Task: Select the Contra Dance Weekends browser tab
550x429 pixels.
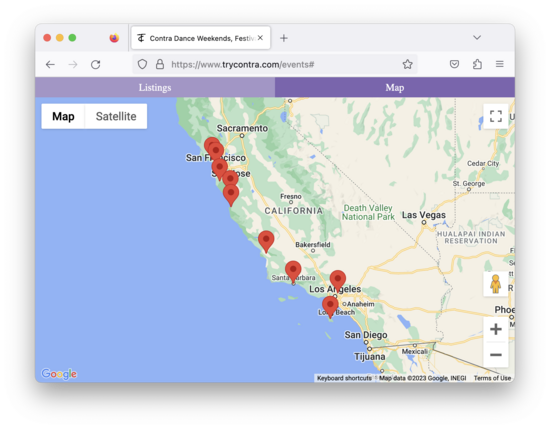Action: (201, 38)
